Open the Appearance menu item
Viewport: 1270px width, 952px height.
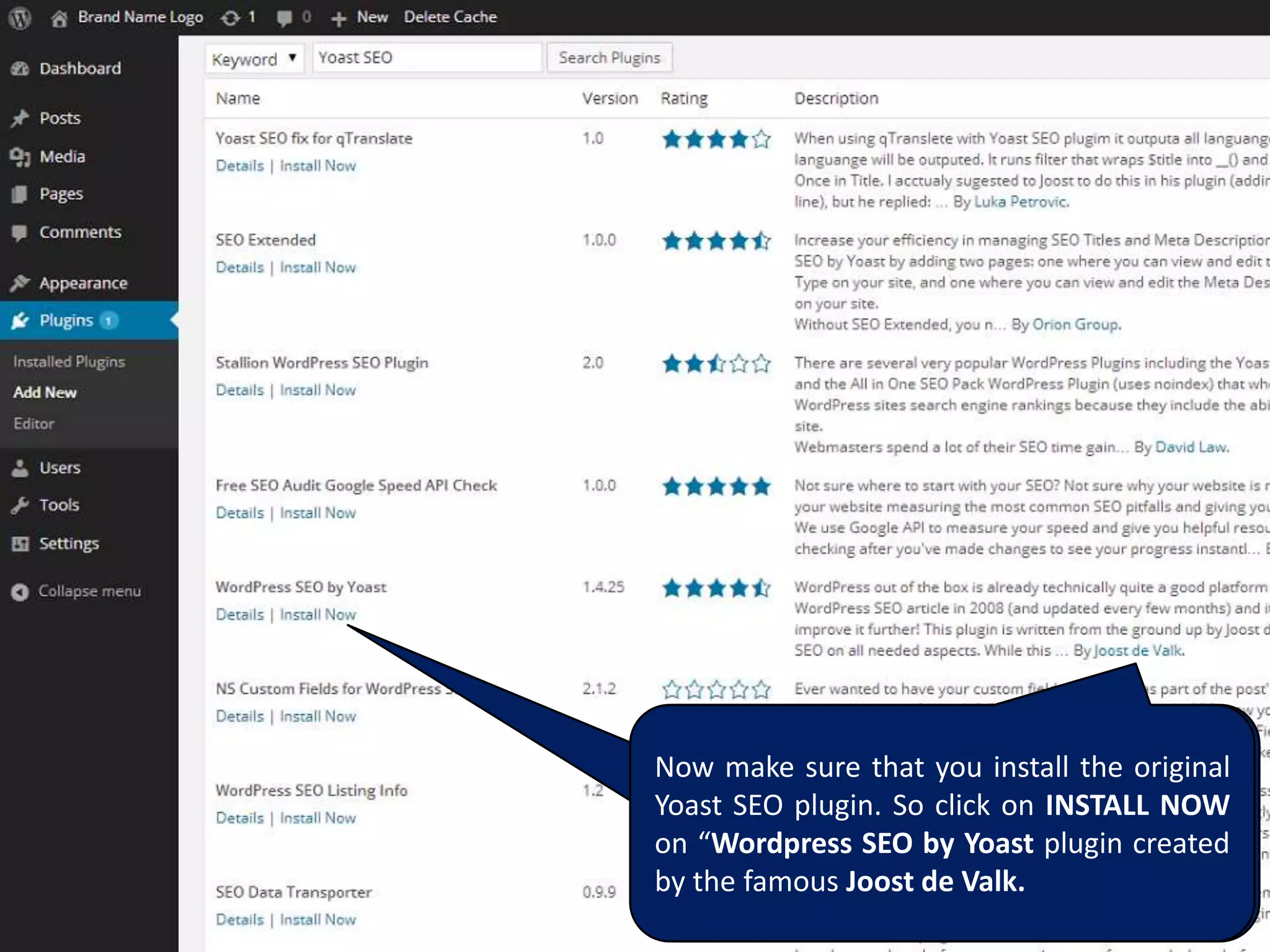[83, 283]
